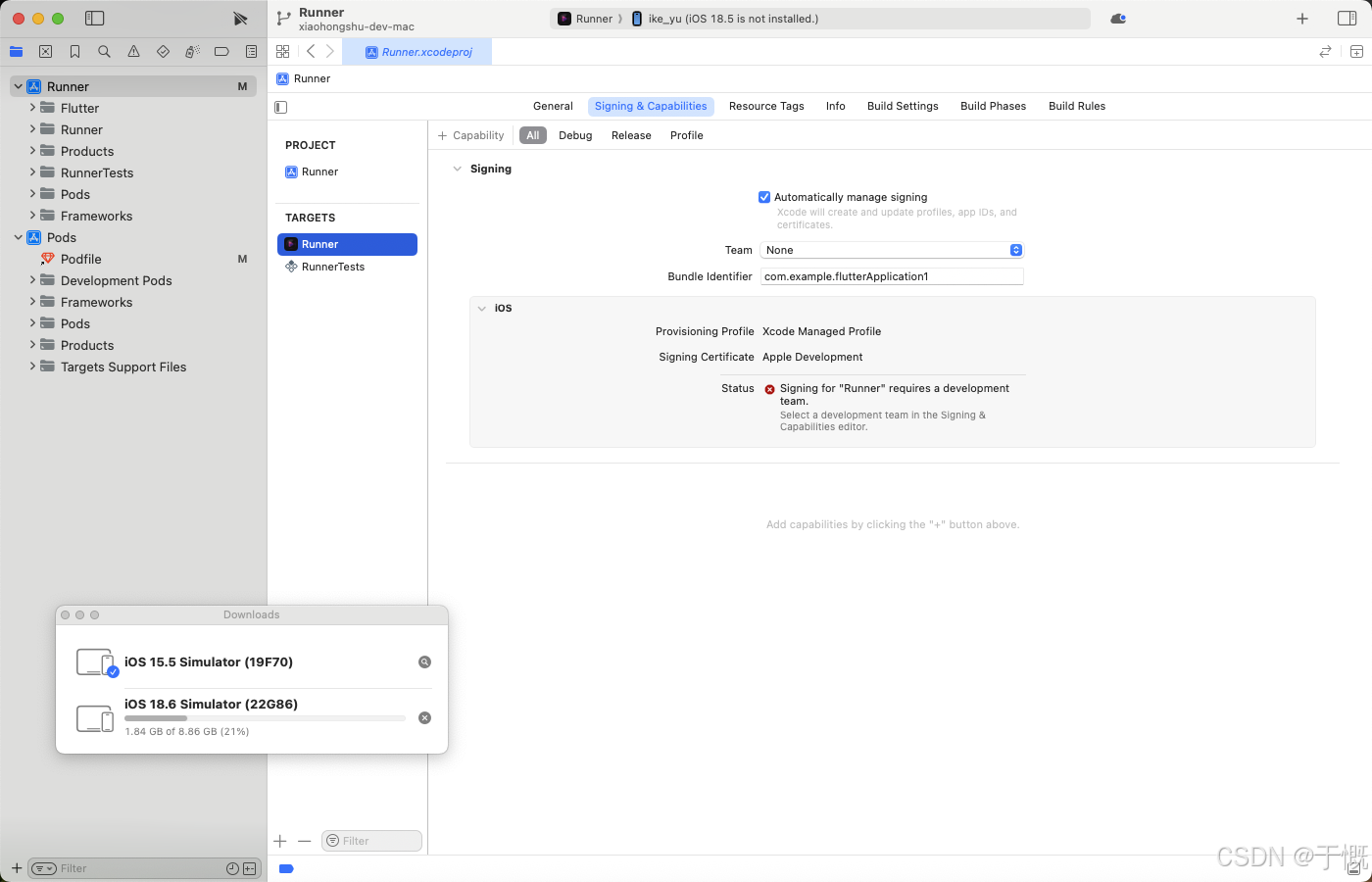This screenshot has width=1372, height=882.
Task: Switch to the Build Phases tab
Action: (993, 106)
